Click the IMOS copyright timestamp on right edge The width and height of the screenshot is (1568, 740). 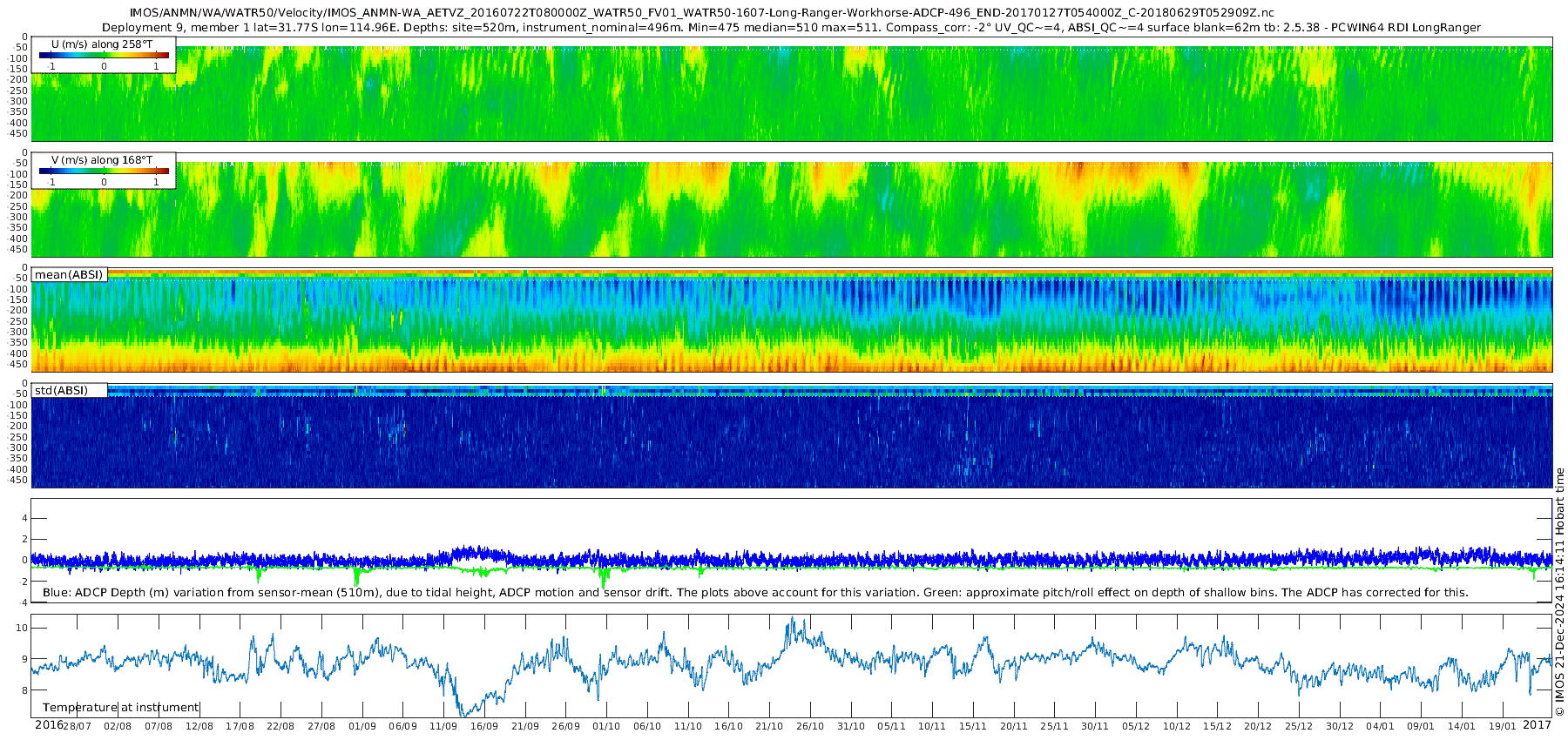(x=1559, y=592)
